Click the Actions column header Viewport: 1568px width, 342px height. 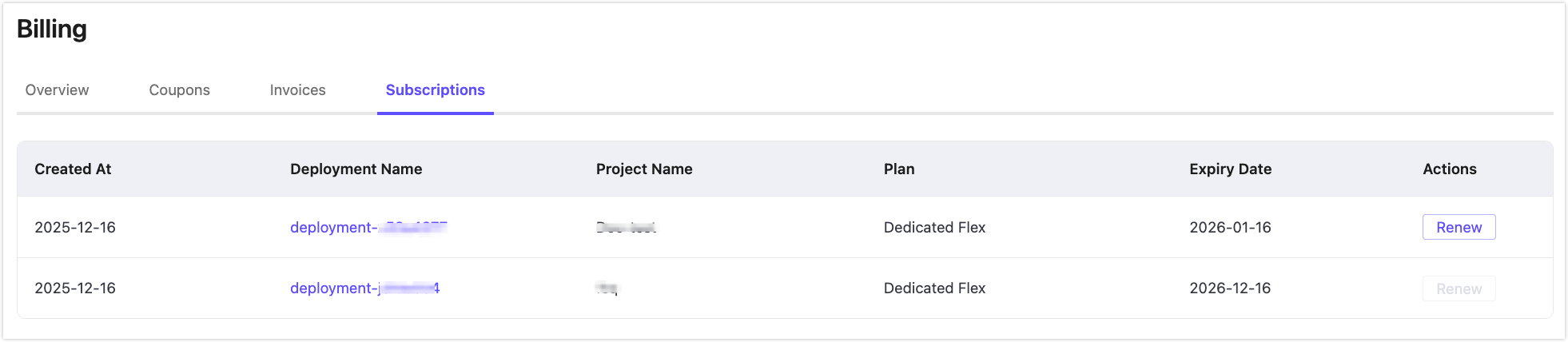tap(1449, 169)
